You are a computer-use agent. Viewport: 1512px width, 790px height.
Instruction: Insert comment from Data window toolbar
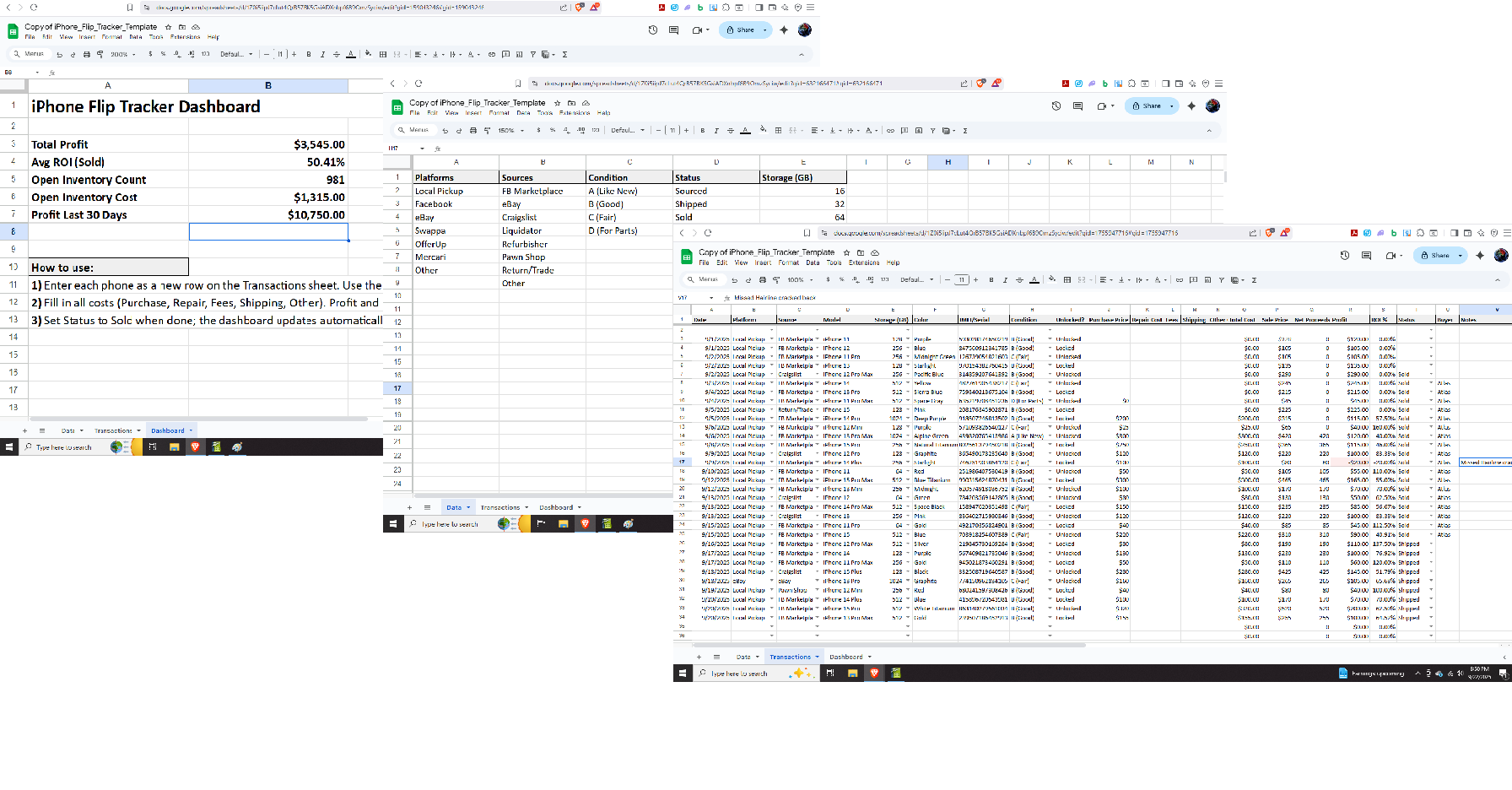(x=904, y=131)
